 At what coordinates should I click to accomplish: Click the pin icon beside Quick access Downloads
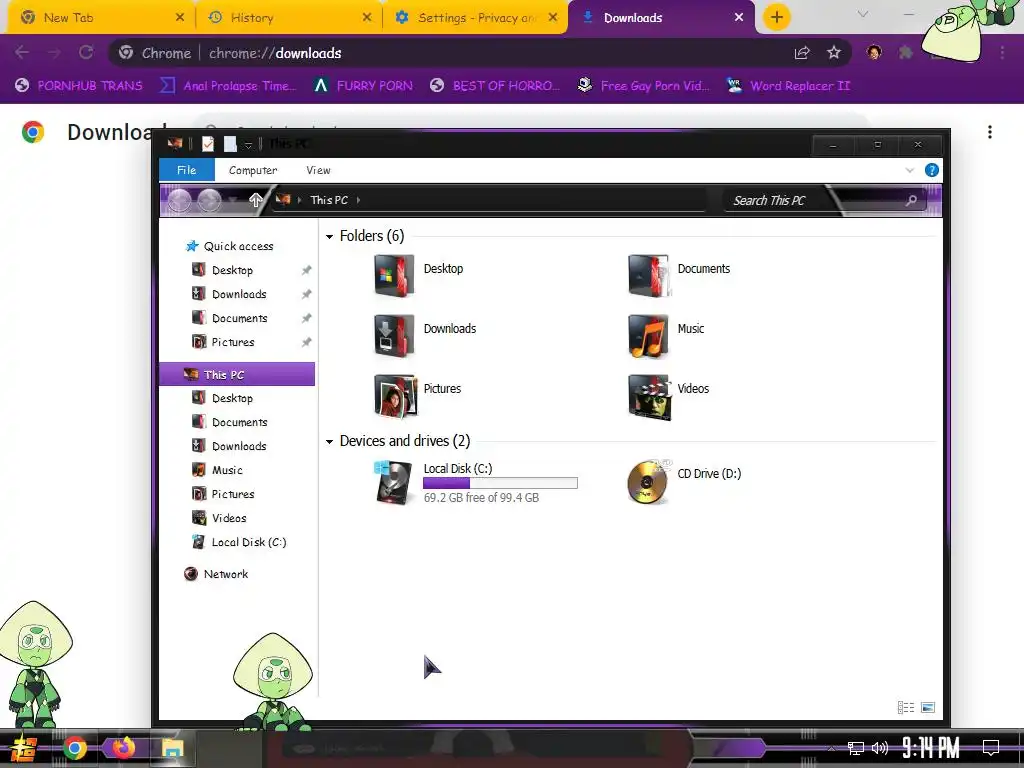coord(306,295)
